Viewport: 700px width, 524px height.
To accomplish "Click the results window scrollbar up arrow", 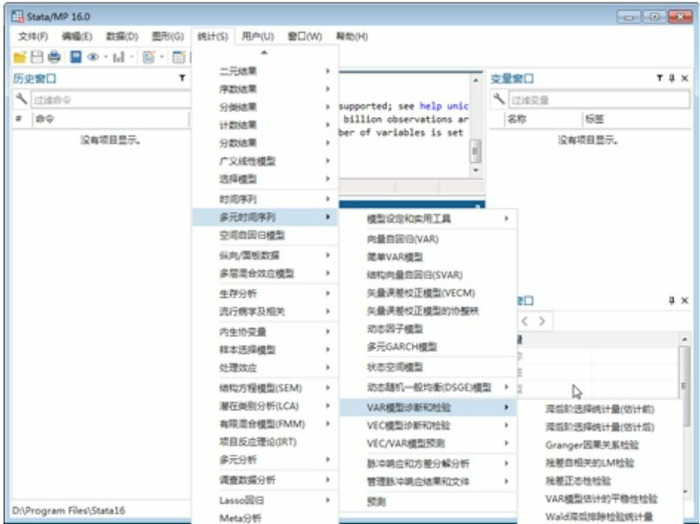I will 475,80.
